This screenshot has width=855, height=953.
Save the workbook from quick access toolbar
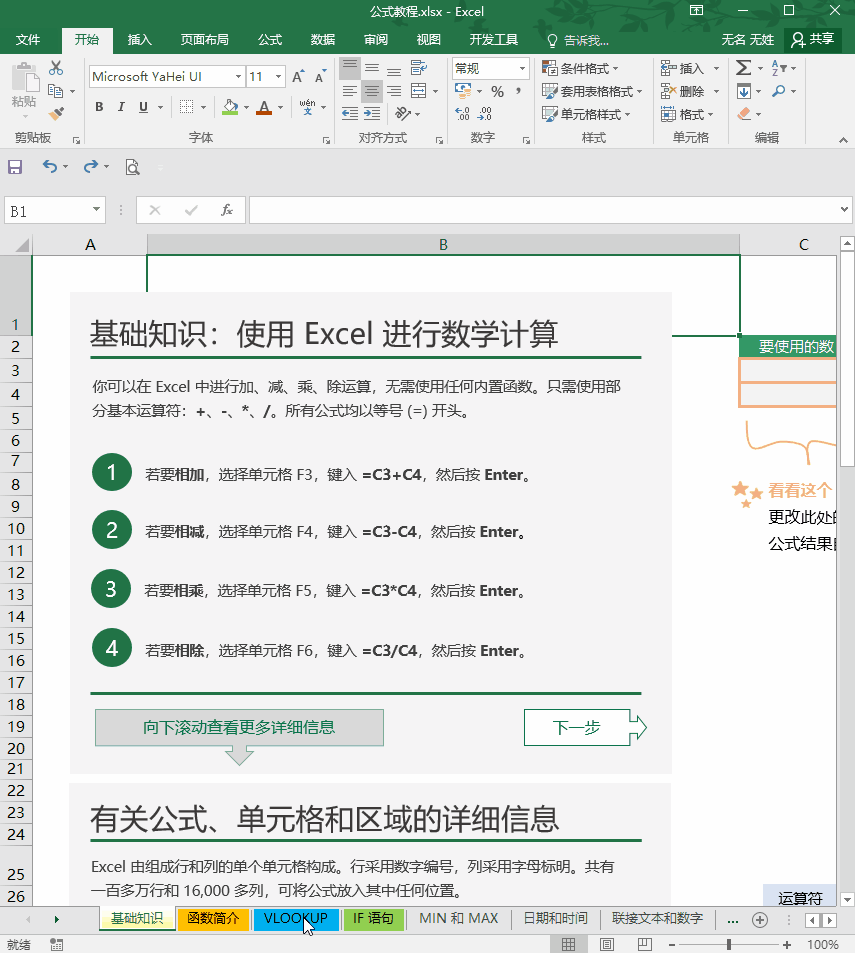(15, 167)
